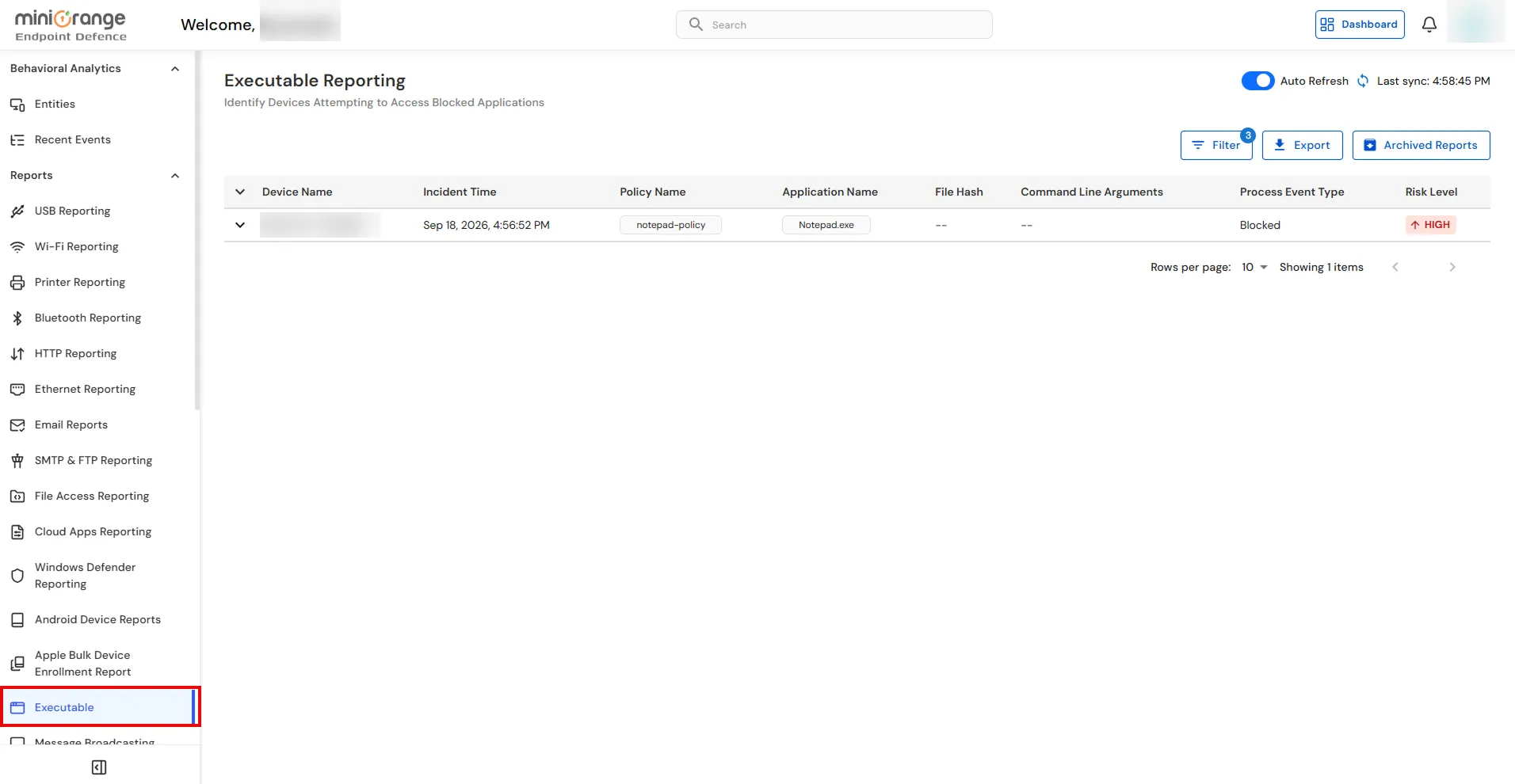Expand all rows via header chevron

pos(240,192)
